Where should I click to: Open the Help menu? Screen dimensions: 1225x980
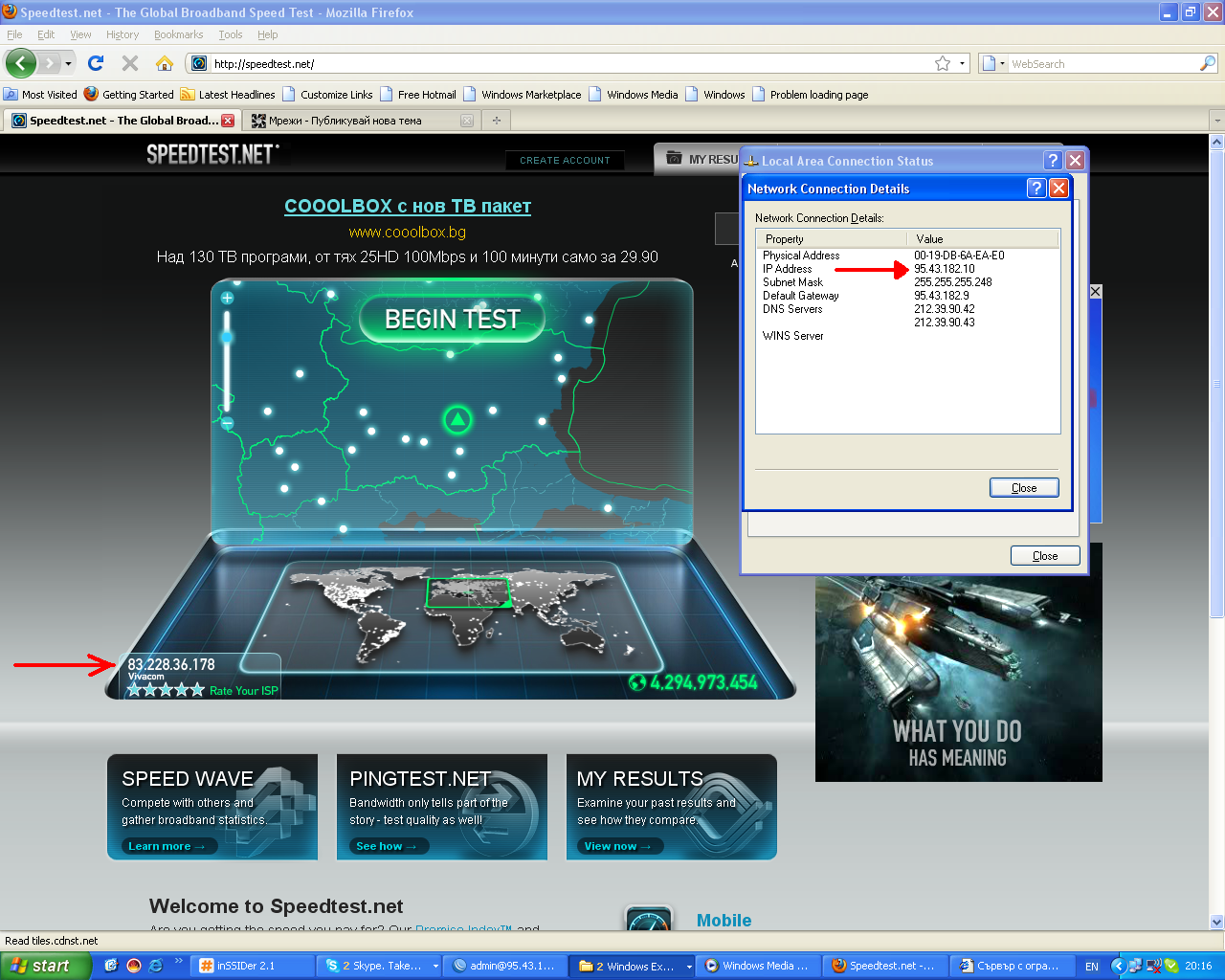[268, 34]
